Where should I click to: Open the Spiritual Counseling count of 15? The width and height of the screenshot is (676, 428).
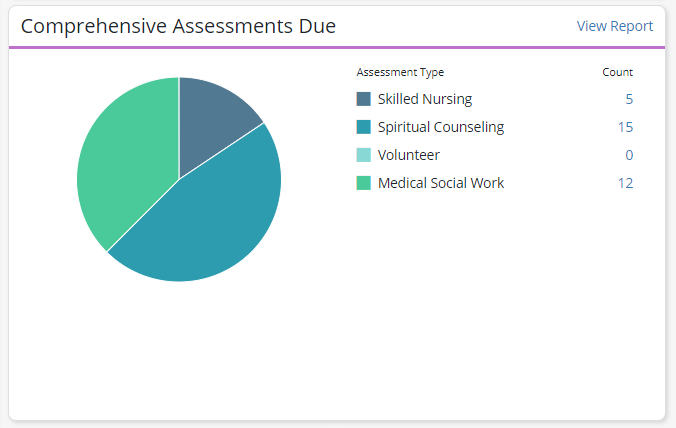pos(625,127)
